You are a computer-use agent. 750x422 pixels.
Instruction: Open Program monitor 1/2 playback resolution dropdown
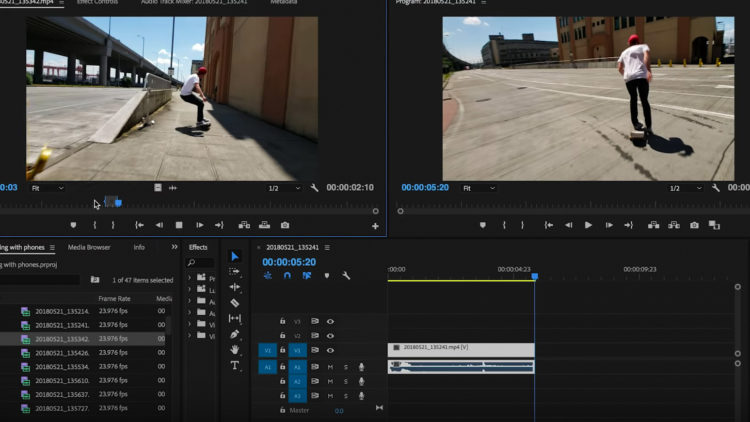[685, 188]
